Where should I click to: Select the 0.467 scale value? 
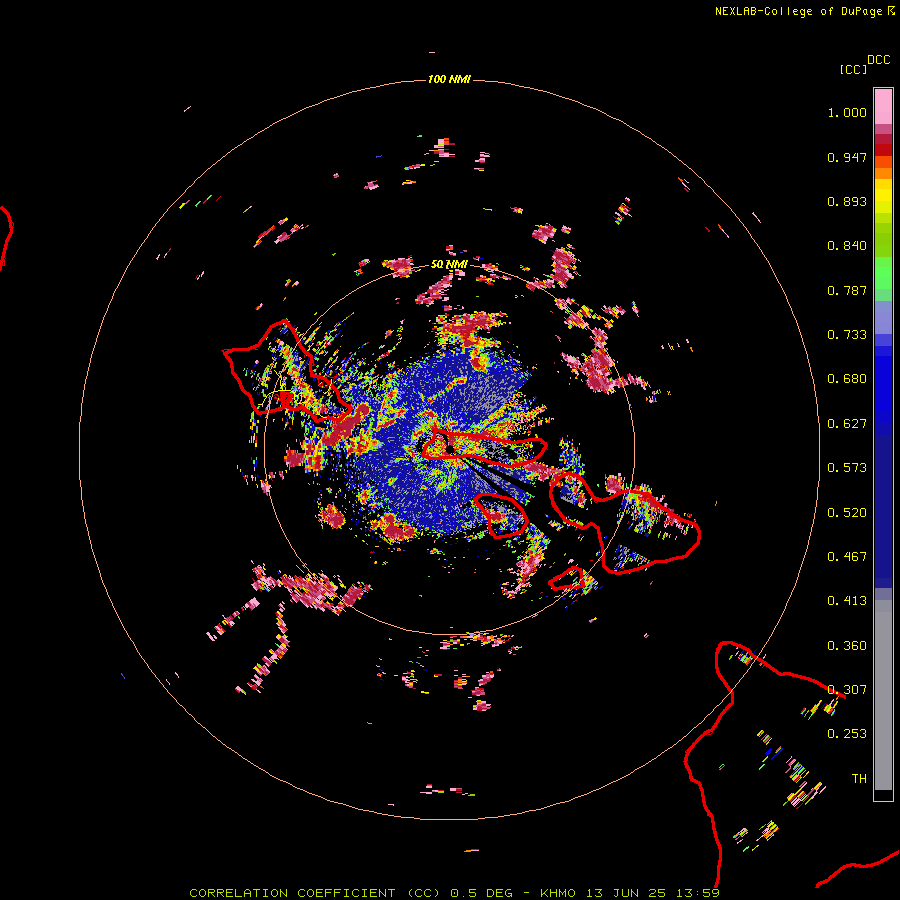(847, 557)
